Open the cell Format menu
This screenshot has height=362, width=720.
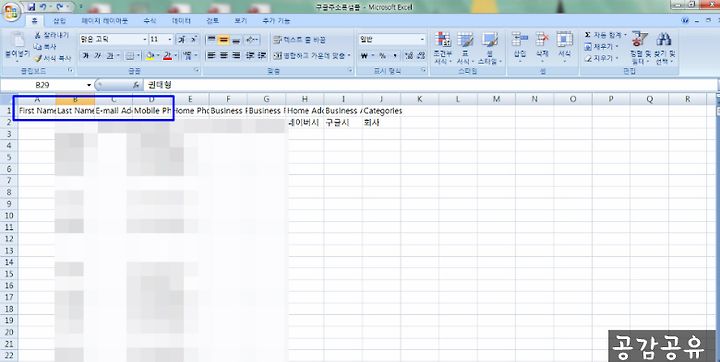pyautogui.click(x=564, y=47)
